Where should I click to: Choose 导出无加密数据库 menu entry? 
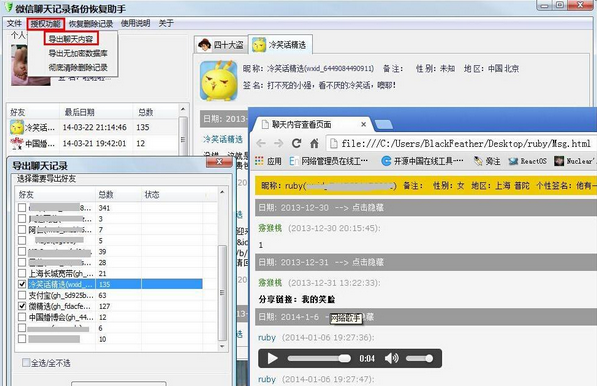pos(78,53)
